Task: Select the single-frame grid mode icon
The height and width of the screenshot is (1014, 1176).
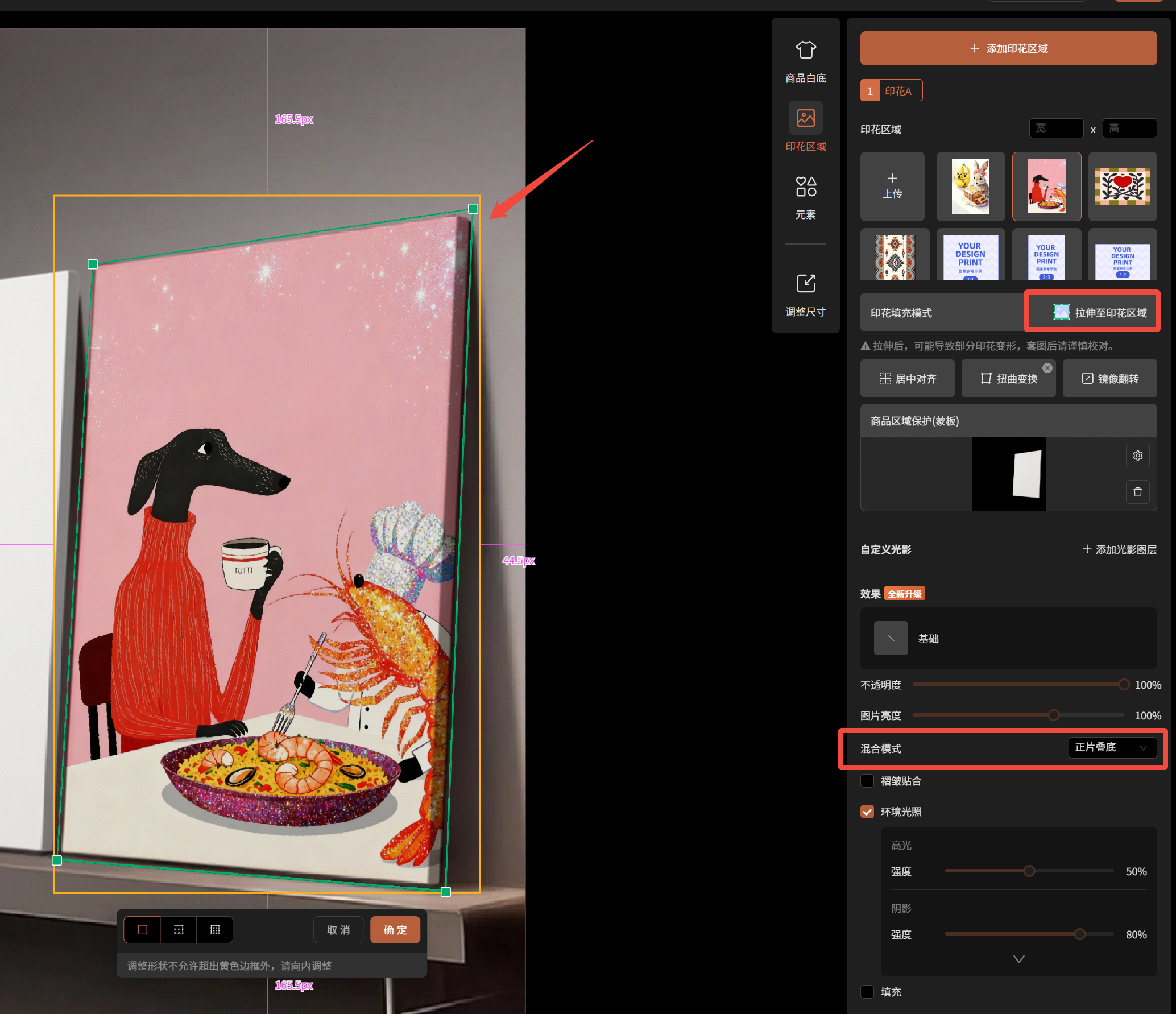Action: coord(142,929)
